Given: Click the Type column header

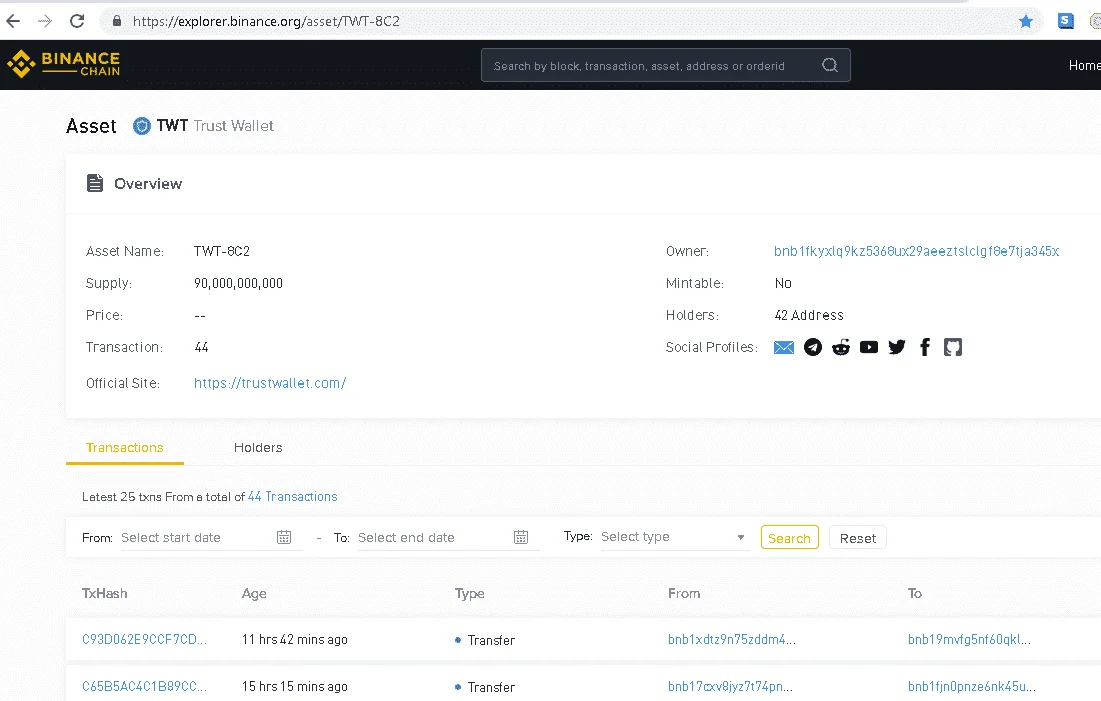Looking at the screenshot, I should (469, 594).
